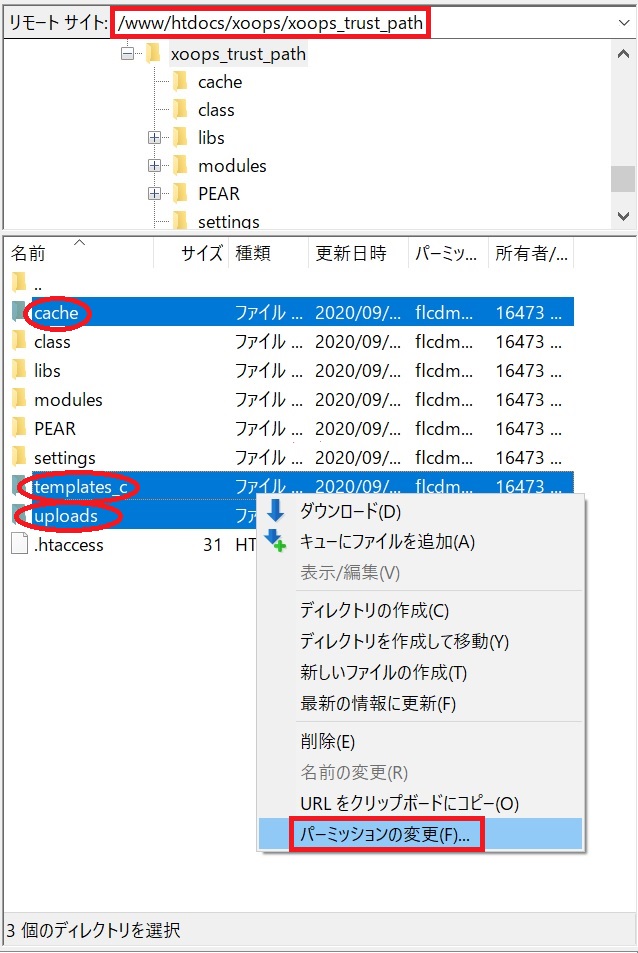638x953 pixels.
Task: Click class folder icon in tree
Action: pos(180,109)
